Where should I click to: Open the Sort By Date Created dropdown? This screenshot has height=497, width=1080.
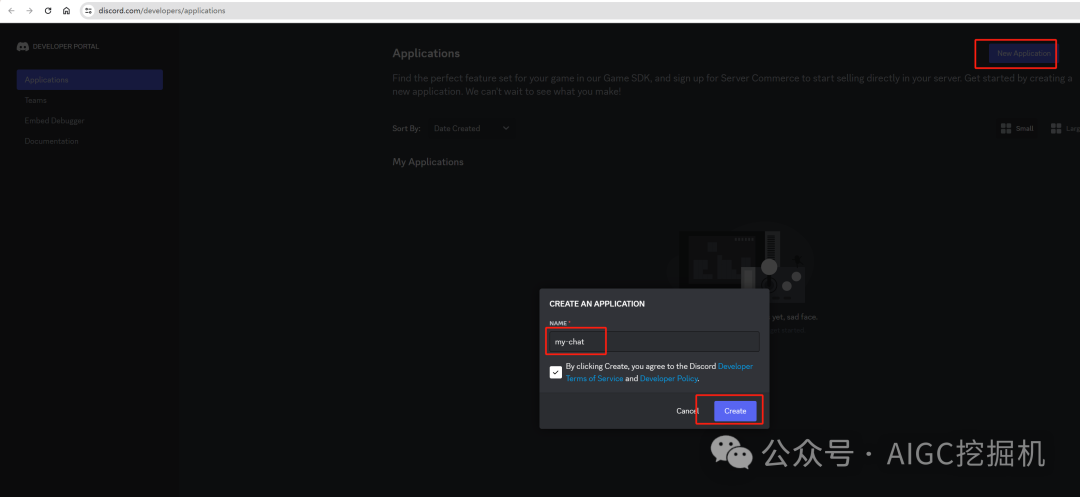(470, 128)
